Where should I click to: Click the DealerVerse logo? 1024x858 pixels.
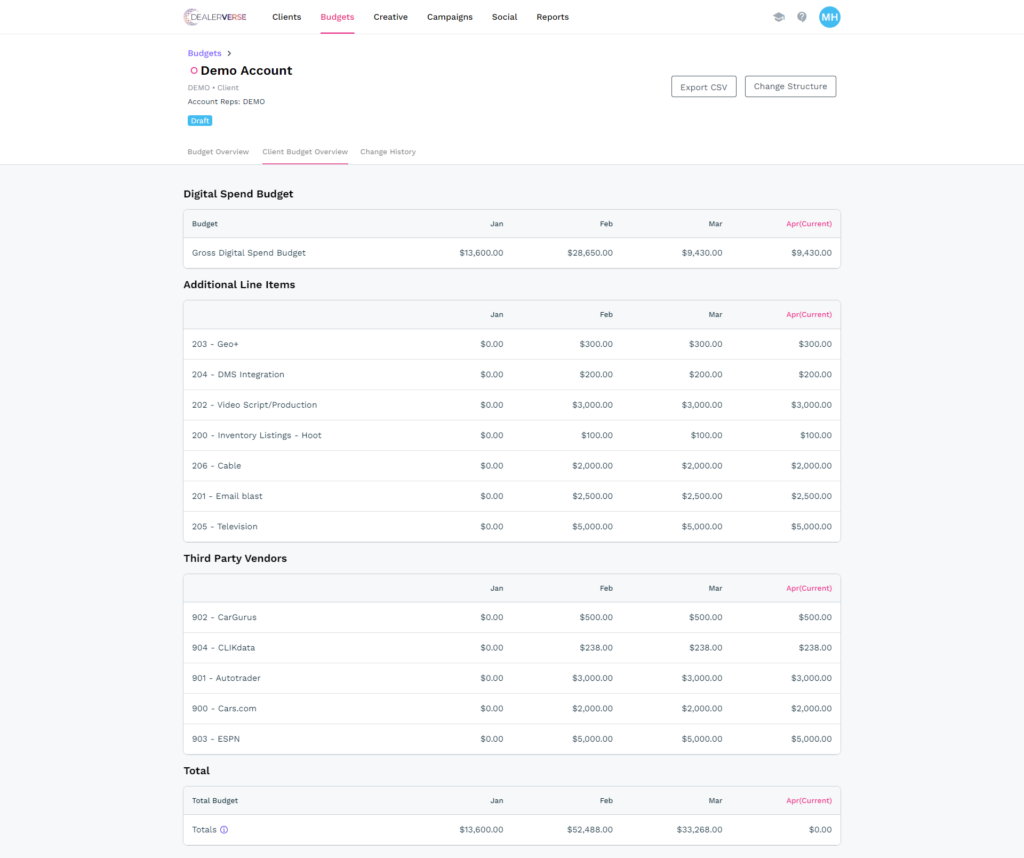215,17
